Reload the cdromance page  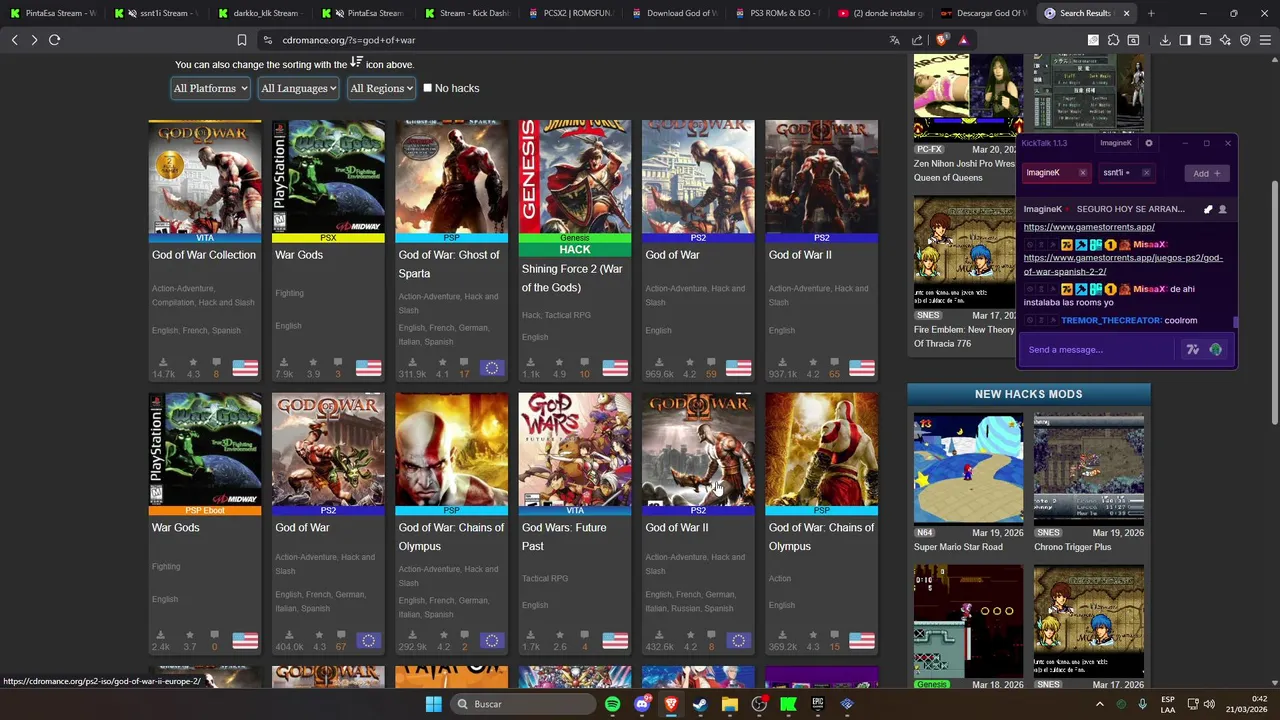54,40
